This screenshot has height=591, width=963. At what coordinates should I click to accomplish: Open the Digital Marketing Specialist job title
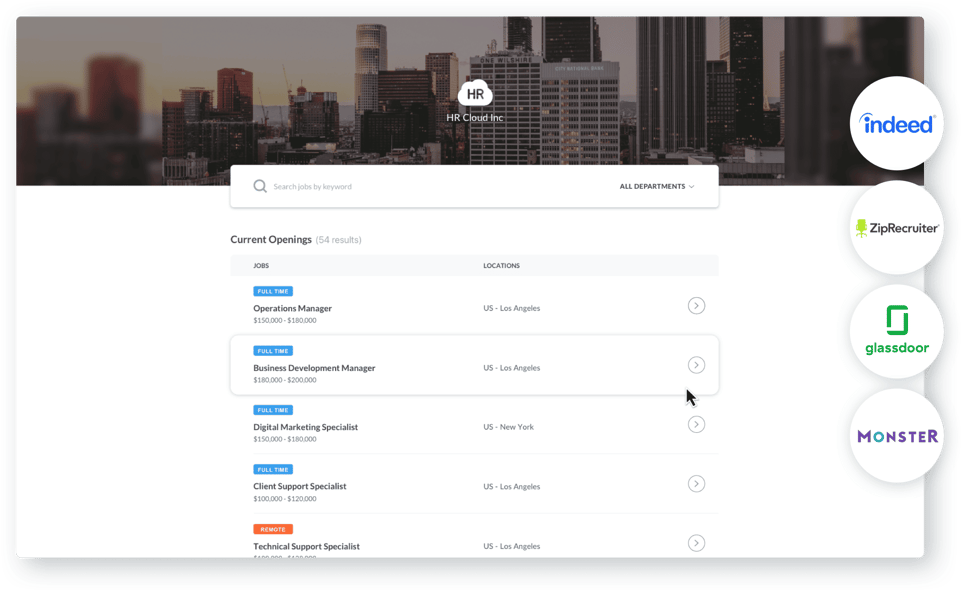point(305,427)
